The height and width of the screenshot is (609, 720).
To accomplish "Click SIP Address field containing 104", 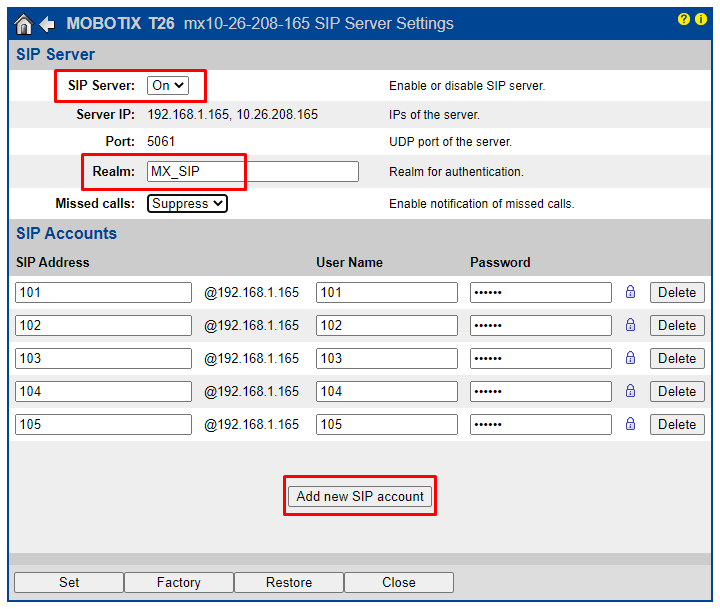I will [x=103, y=392].
